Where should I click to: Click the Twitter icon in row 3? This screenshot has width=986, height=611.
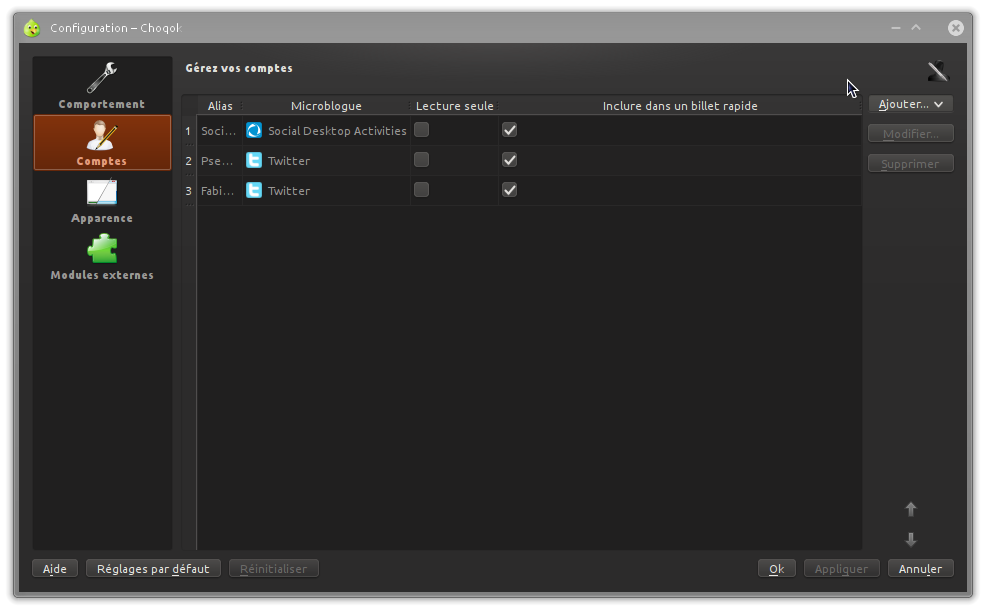point(254,190)
